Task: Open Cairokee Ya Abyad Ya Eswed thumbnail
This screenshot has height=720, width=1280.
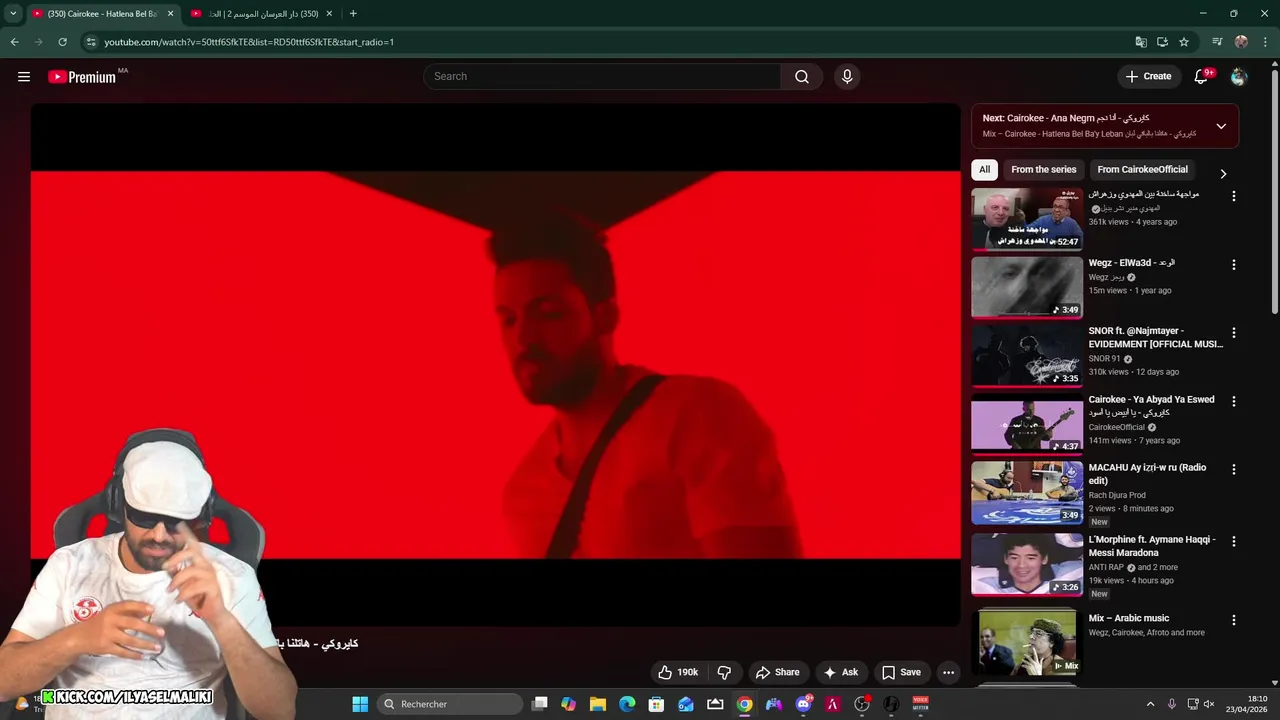Action: pos(1027,424)
